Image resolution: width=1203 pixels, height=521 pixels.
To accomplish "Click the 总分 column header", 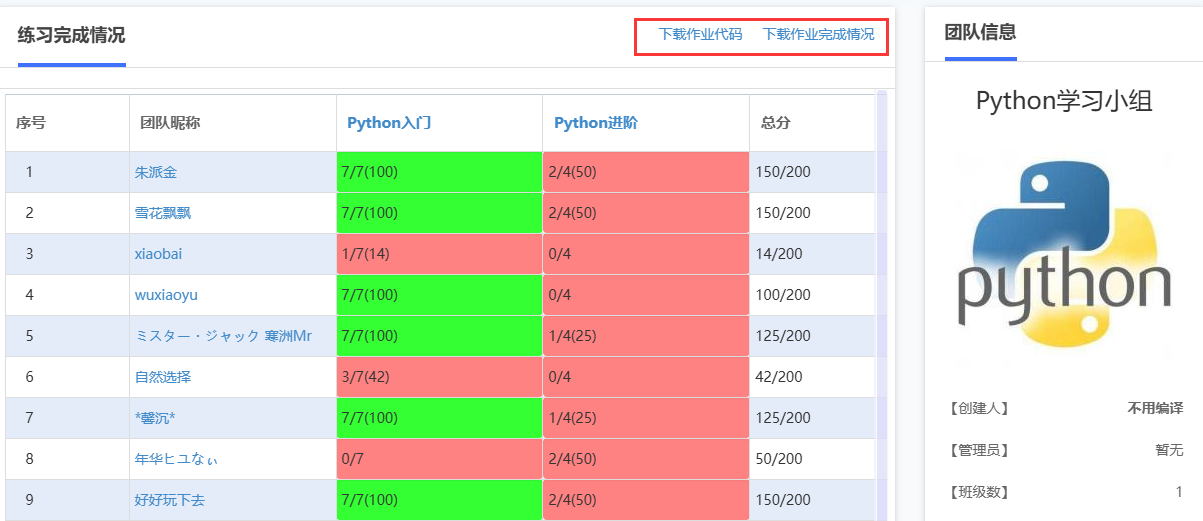I will (x=776, y=123).
